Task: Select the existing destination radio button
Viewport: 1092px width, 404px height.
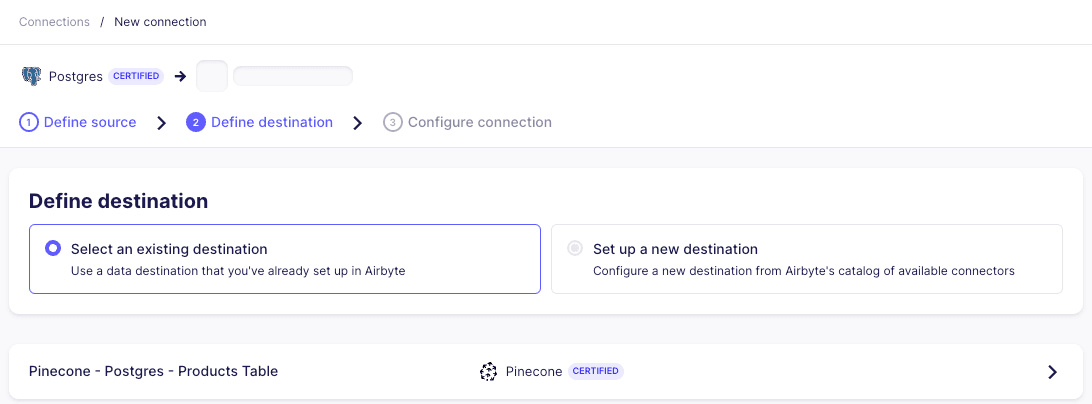Action: pos(53,249)
